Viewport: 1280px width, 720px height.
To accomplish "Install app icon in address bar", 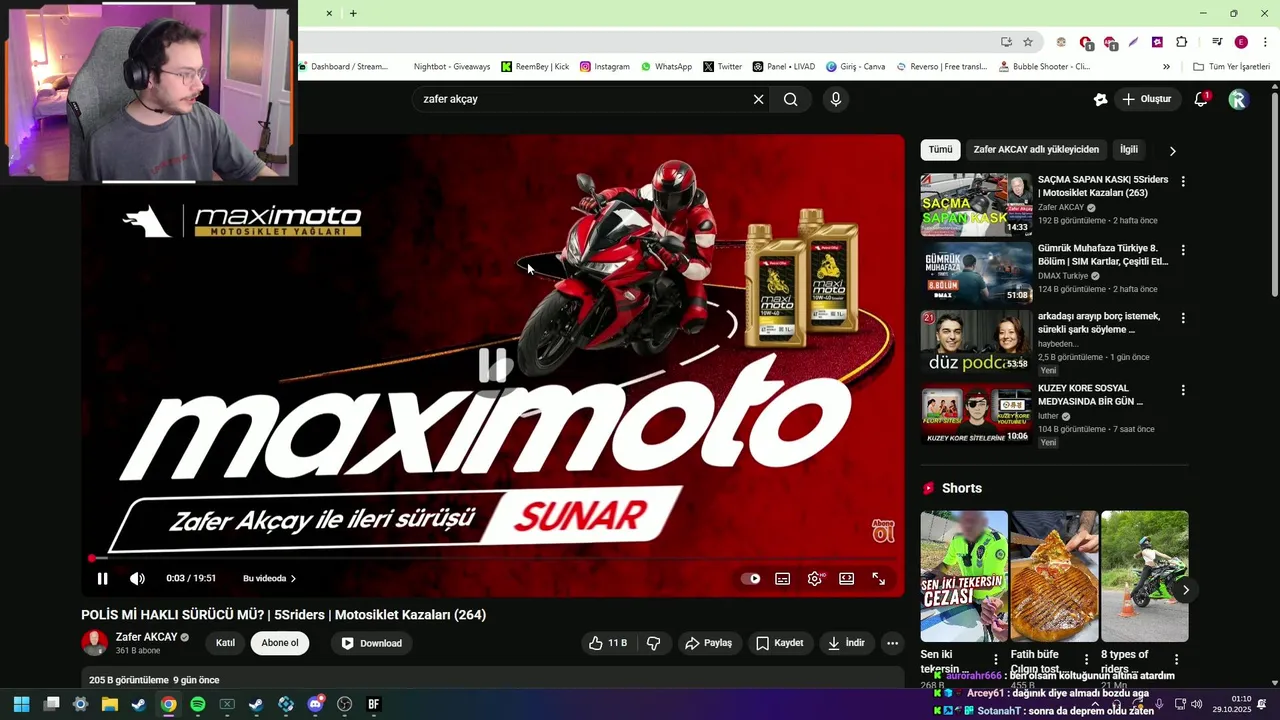I will pyautogui.click(x=1006, y=42).
